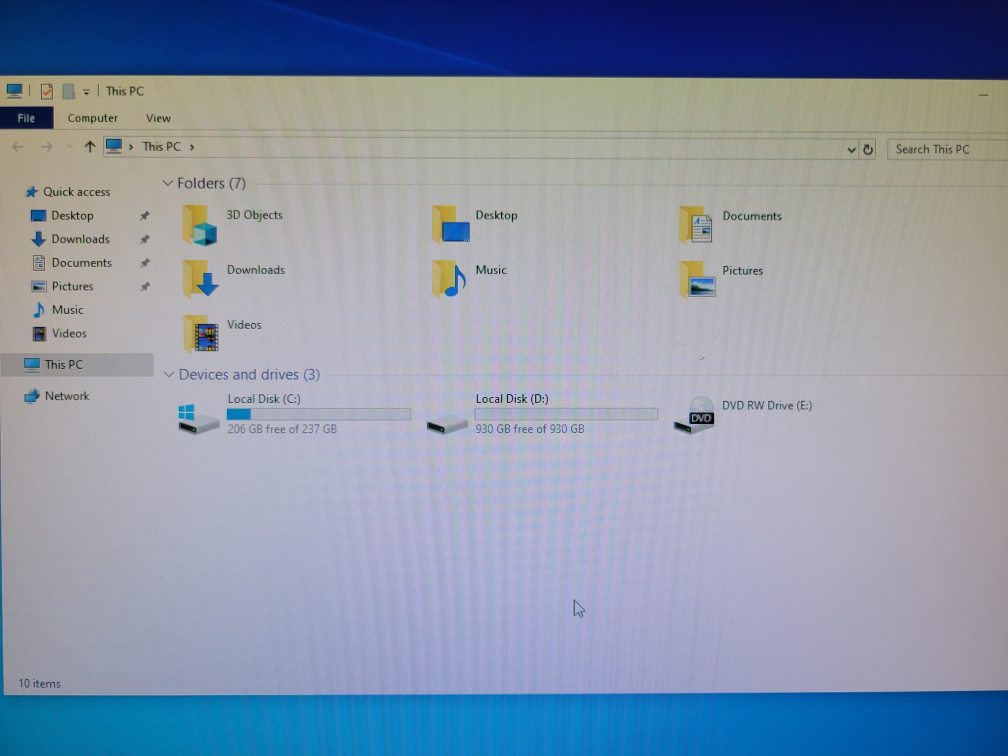Select the Local Disk (C:) drive icon
The image size is (1008, 756).
(x=199, y=419)
